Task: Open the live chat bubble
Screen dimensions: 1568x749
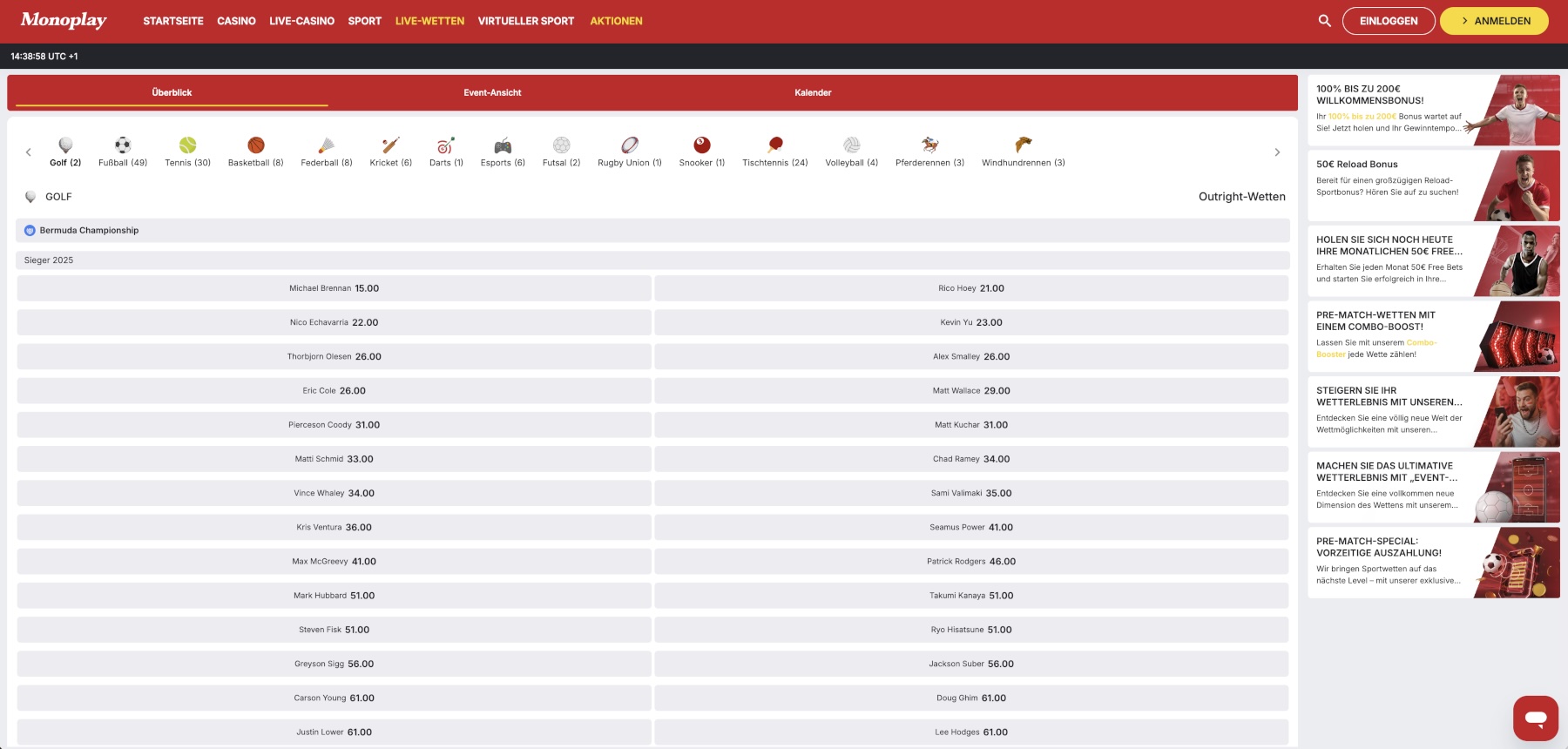Action: pos(1536,719)
